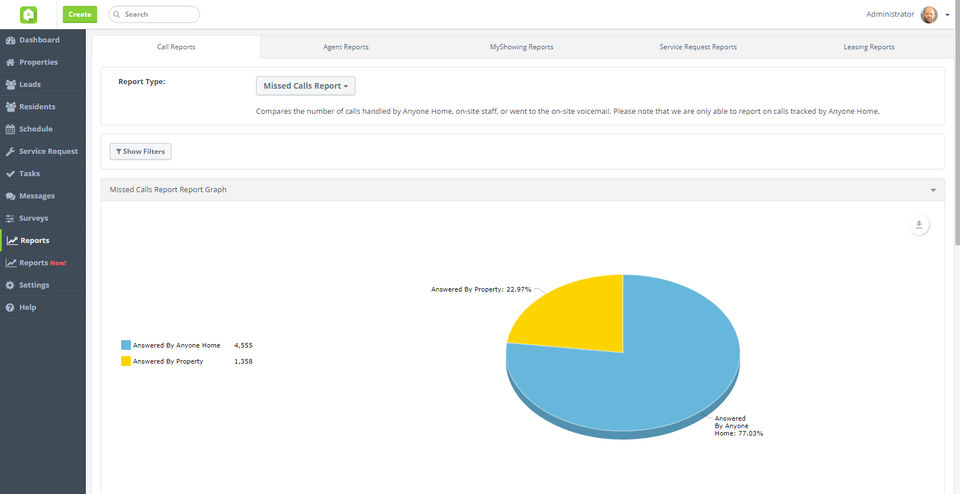Image resolution: width=960 pixels, height=494 pixels.
Task: Open the Missed Calls Report dropdown
Action: [x=306, y=86]
